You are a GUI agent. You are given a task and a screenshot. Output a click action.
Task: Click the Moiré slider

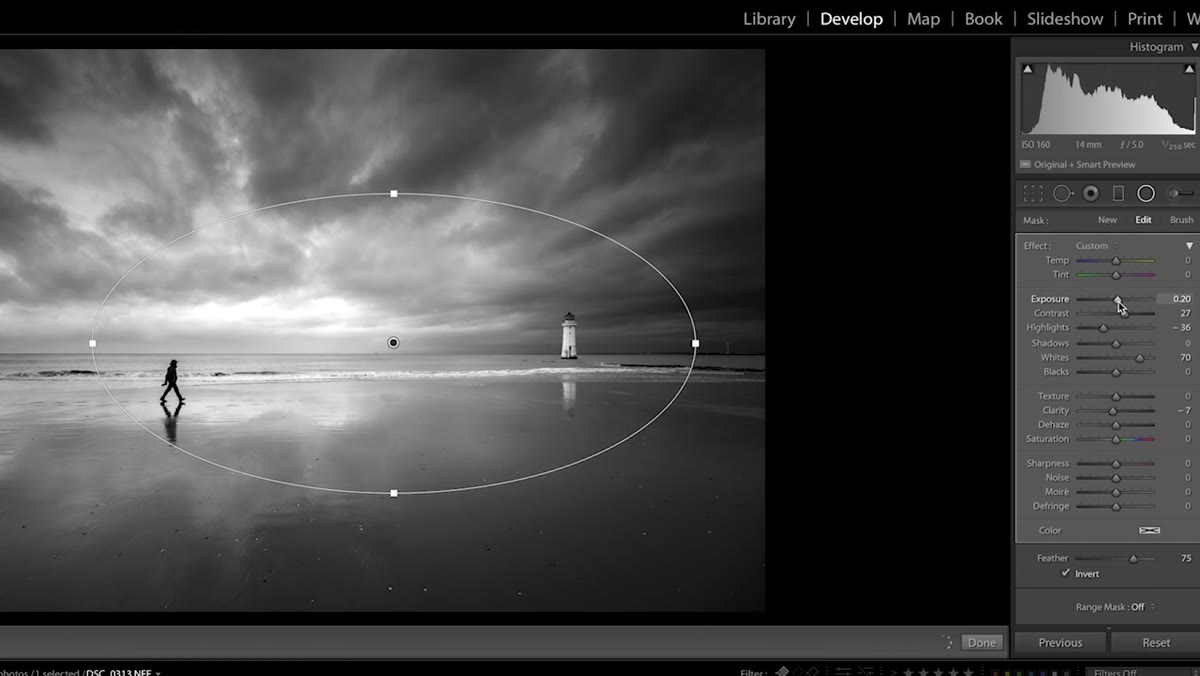[x=1116, y=491]
